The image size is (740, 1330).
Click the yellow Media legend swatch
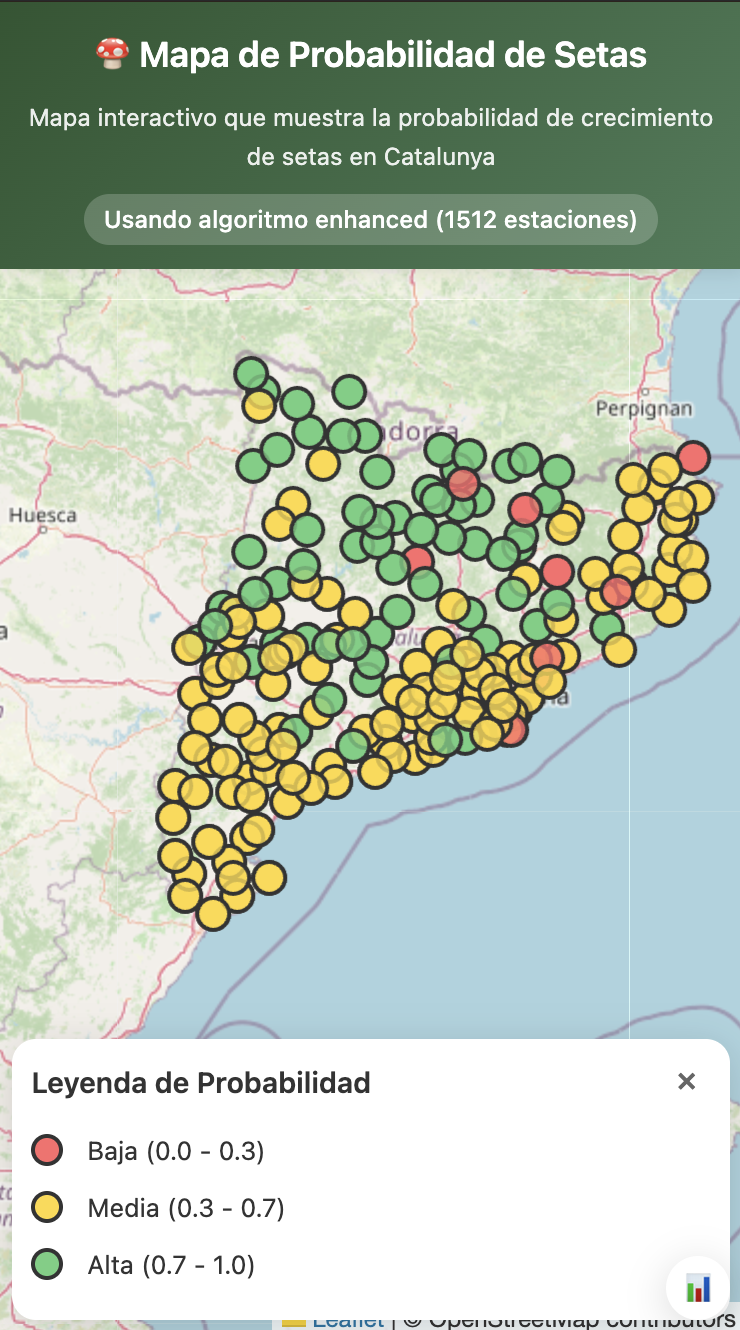click(47, 1208)
